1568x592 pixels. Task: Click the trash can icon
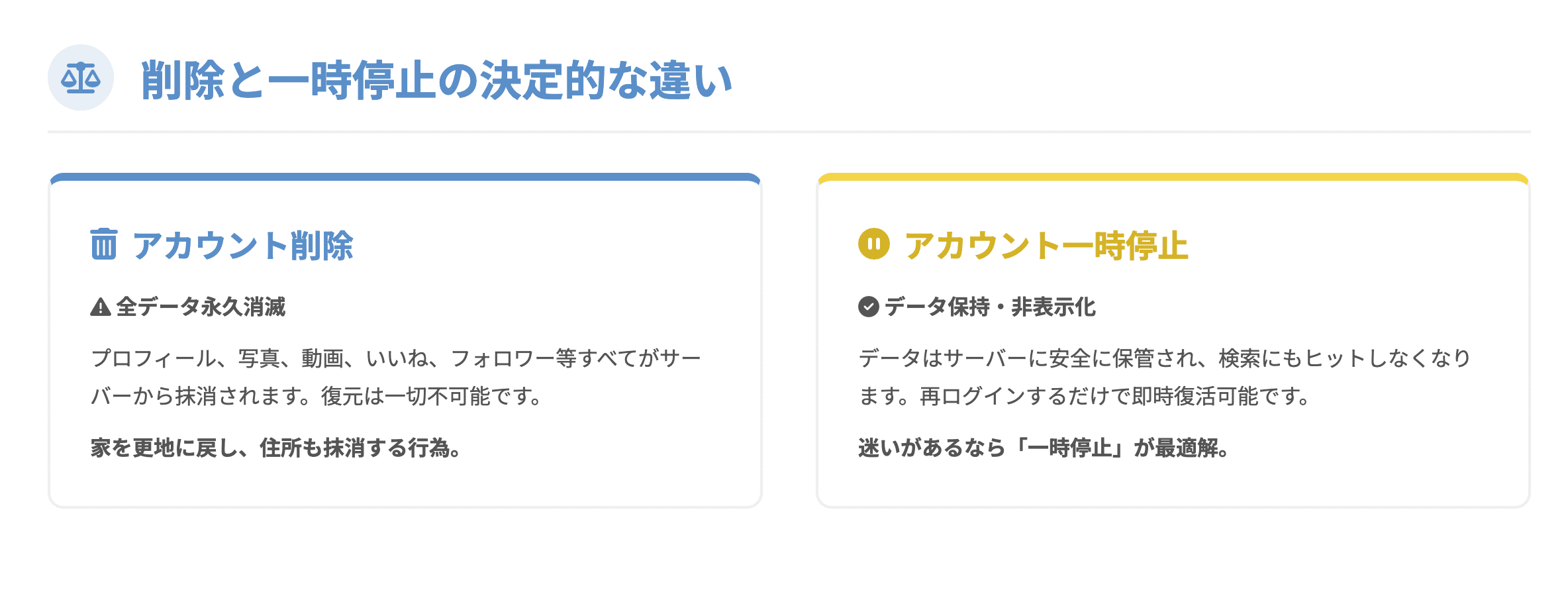(x=104, y=244)
